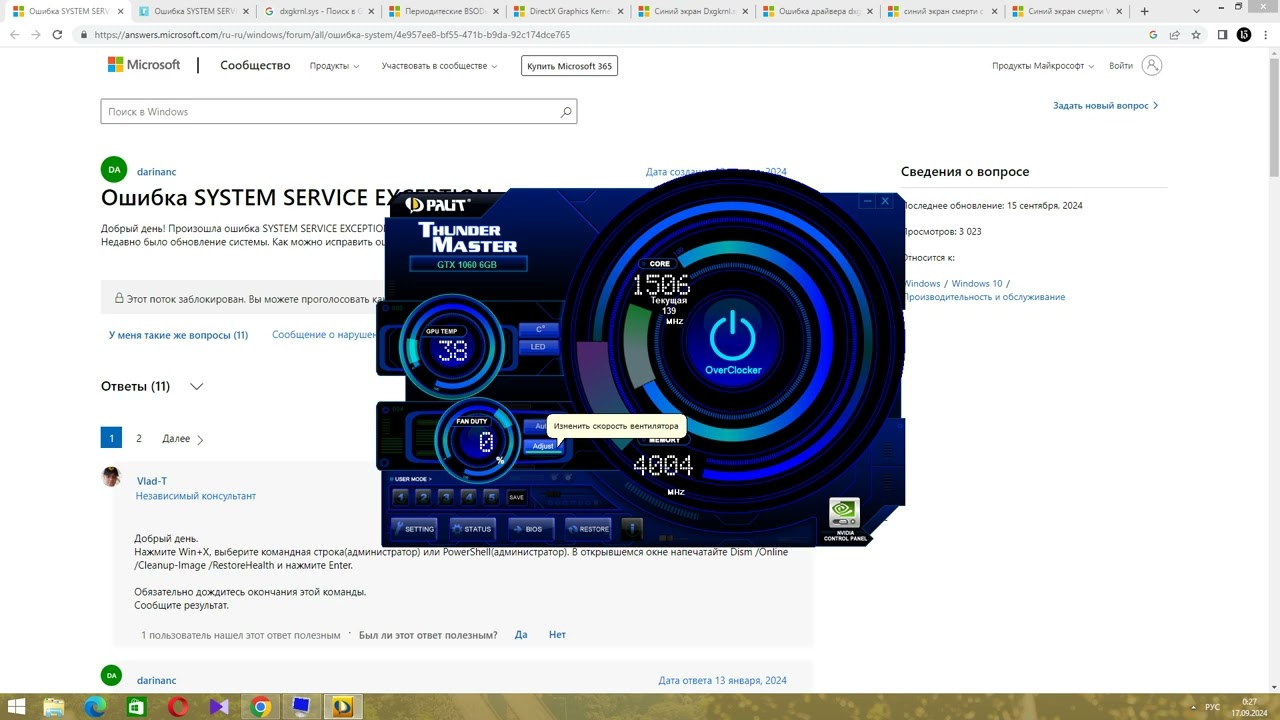Click the Windows Start button
The image size is (1280, 720).
tap(16, 706)
